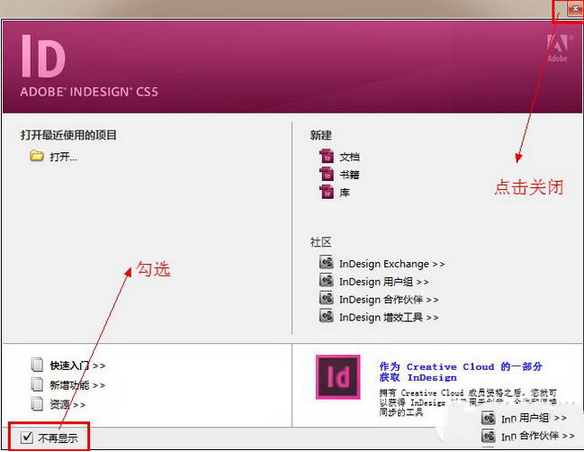584x452 pixels.
Task: Open the Inn 用户组 >> overlay link
Action: click(534, 418)
